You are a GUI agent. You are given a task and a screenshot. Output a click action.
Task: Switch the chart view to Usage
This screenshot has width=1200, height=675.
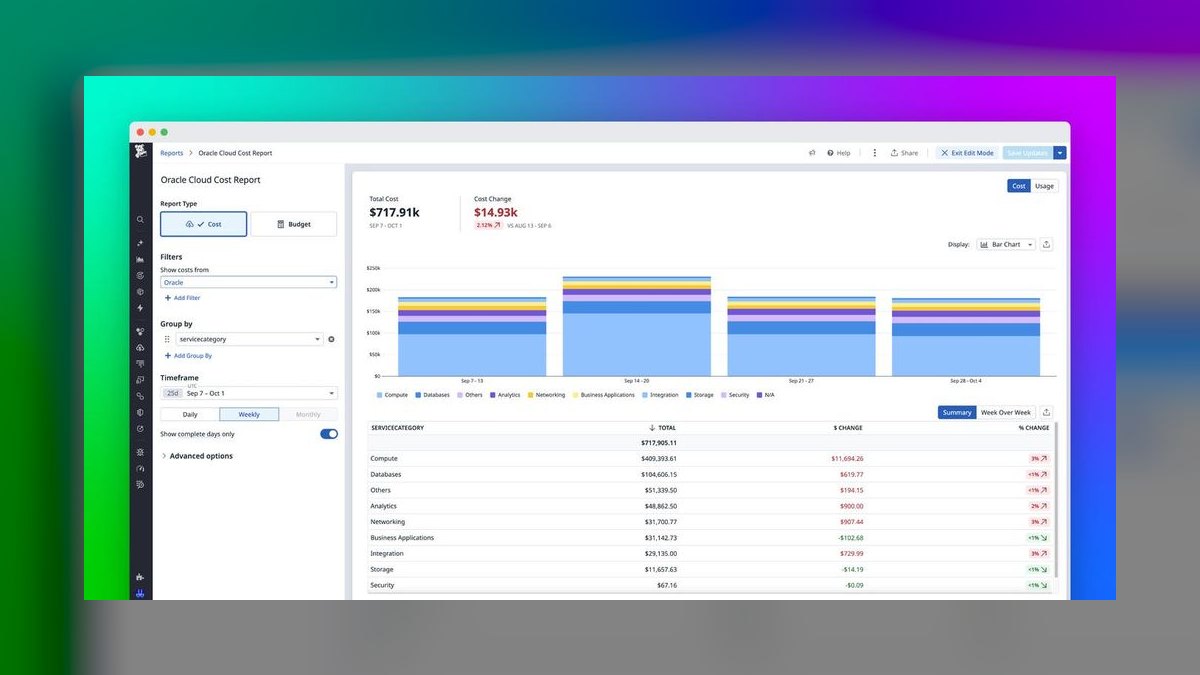point(1044,186)
